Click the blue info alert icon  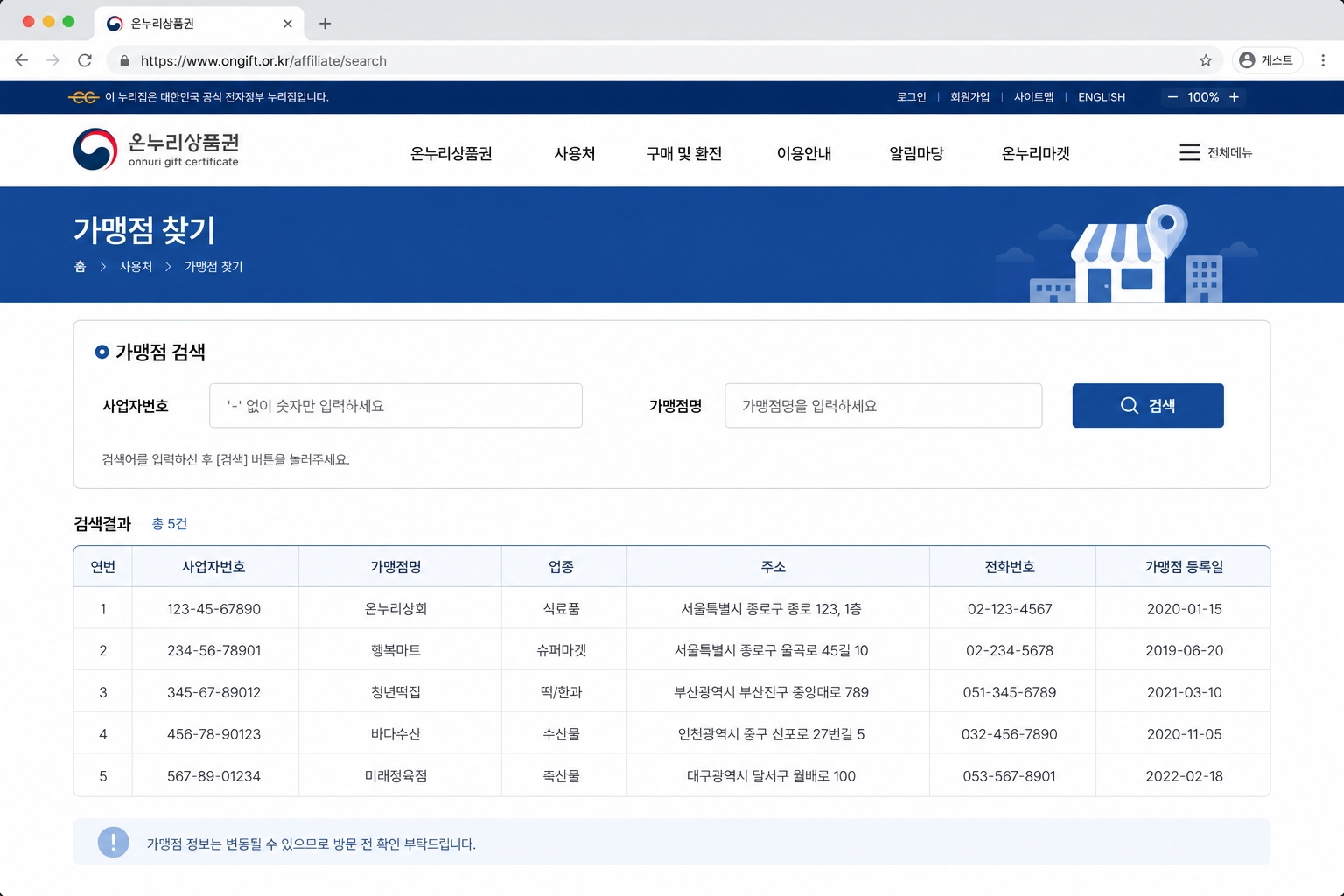point(113,842)
